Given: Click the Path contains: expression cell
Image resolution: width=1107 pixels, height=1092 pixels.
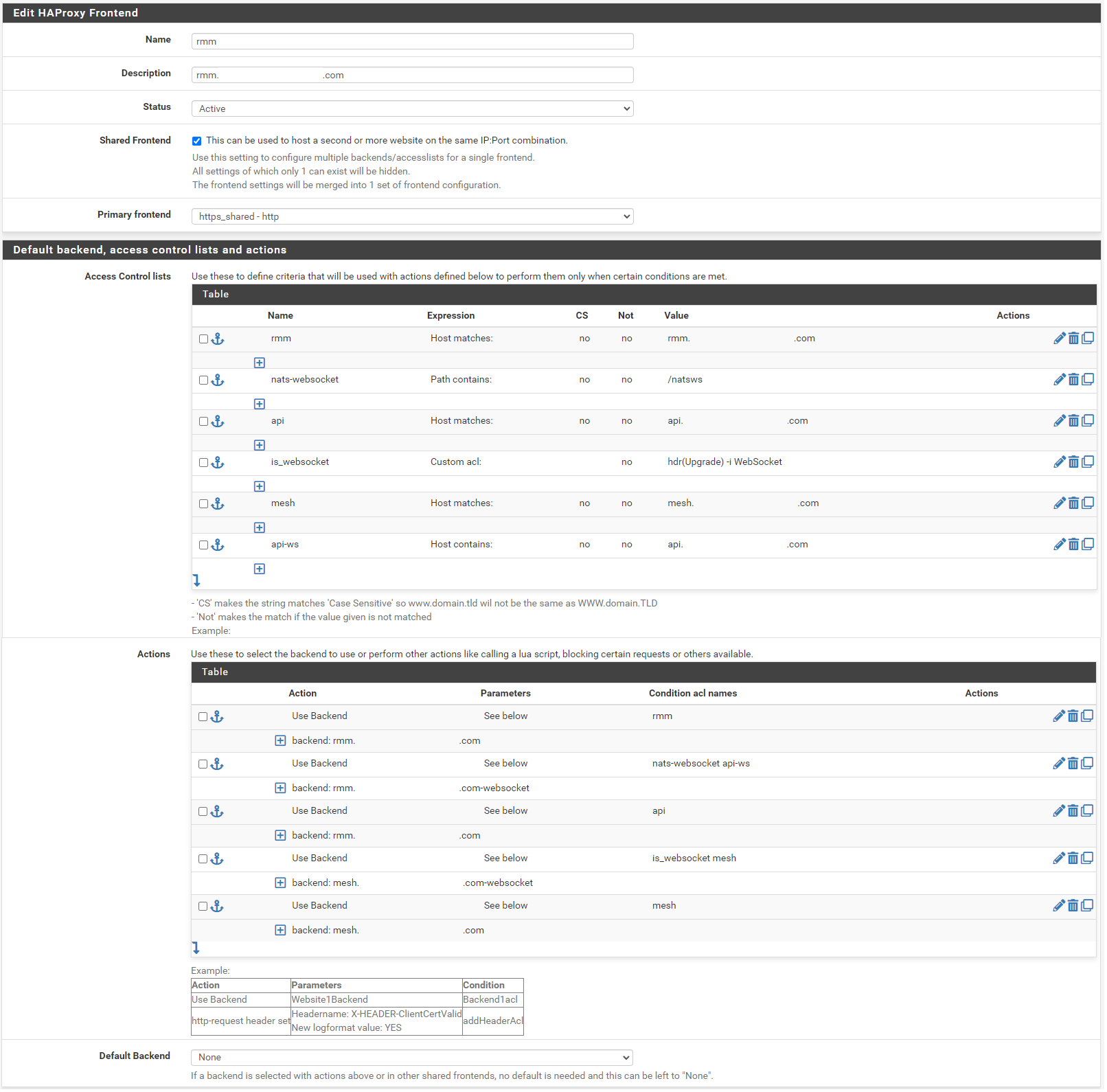Looking at the screenshot, I should (461, 380).
